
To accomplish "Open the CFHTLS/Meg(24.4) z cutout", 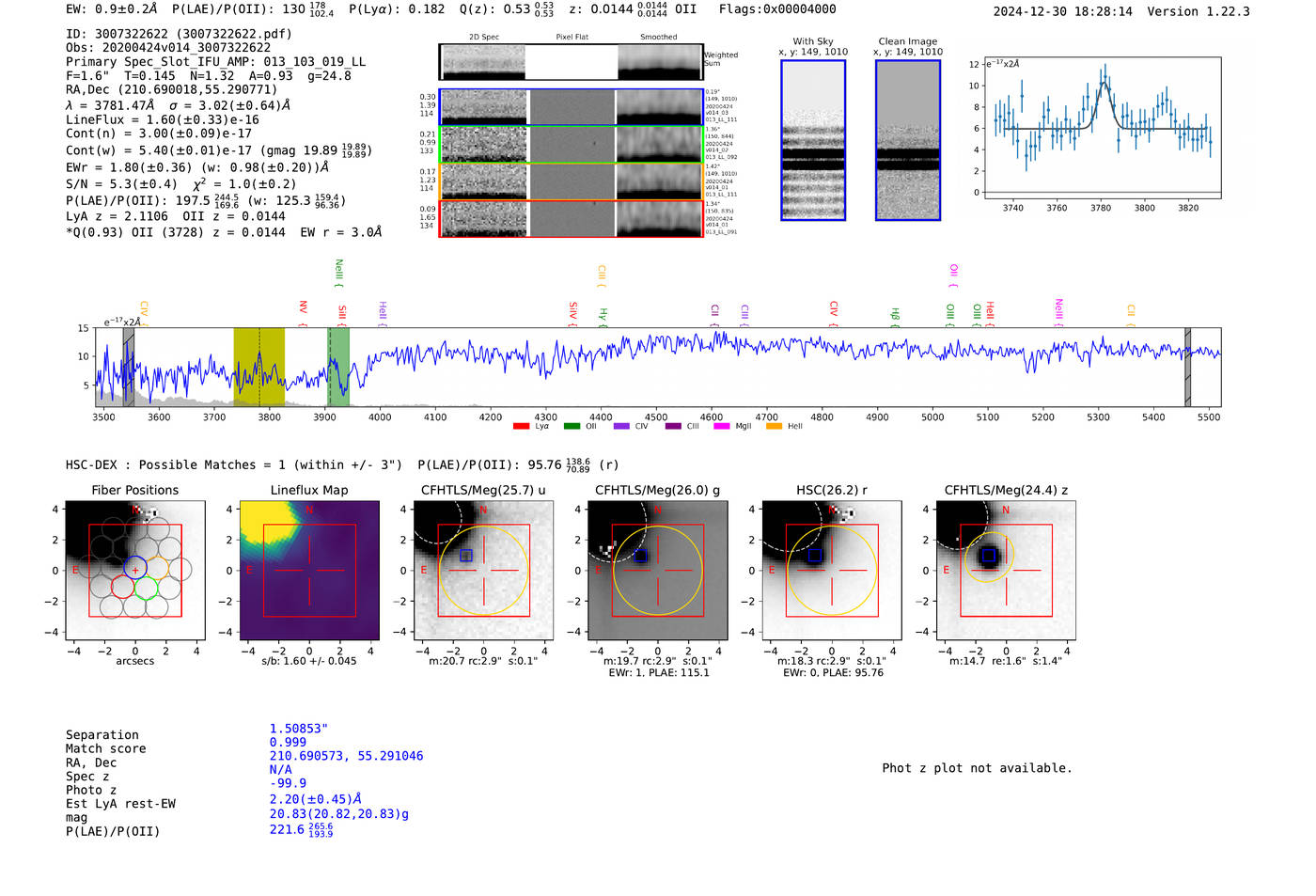I will click(1006, 571).
